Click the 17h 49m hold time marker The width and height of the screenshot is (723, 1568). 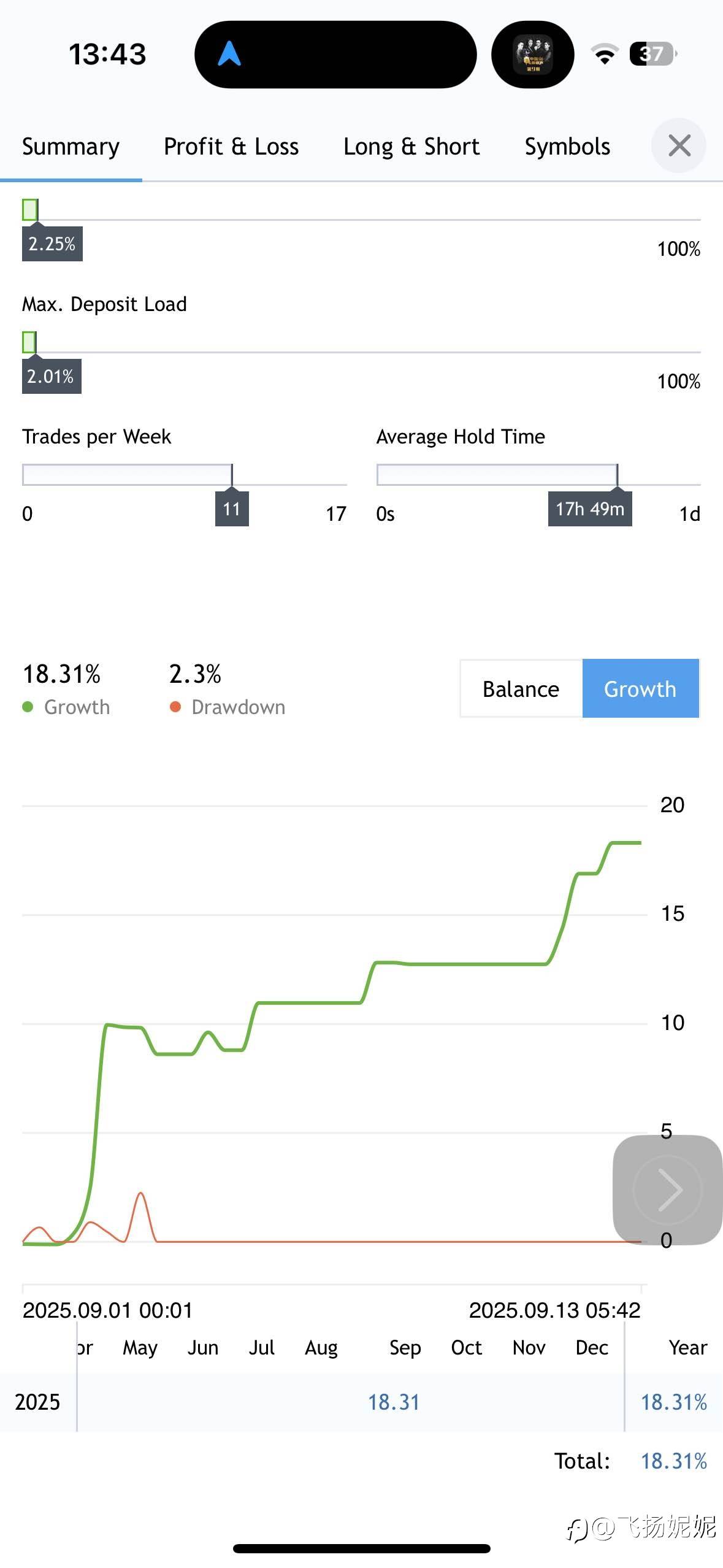pyautogui.click(x=590, y=509)
